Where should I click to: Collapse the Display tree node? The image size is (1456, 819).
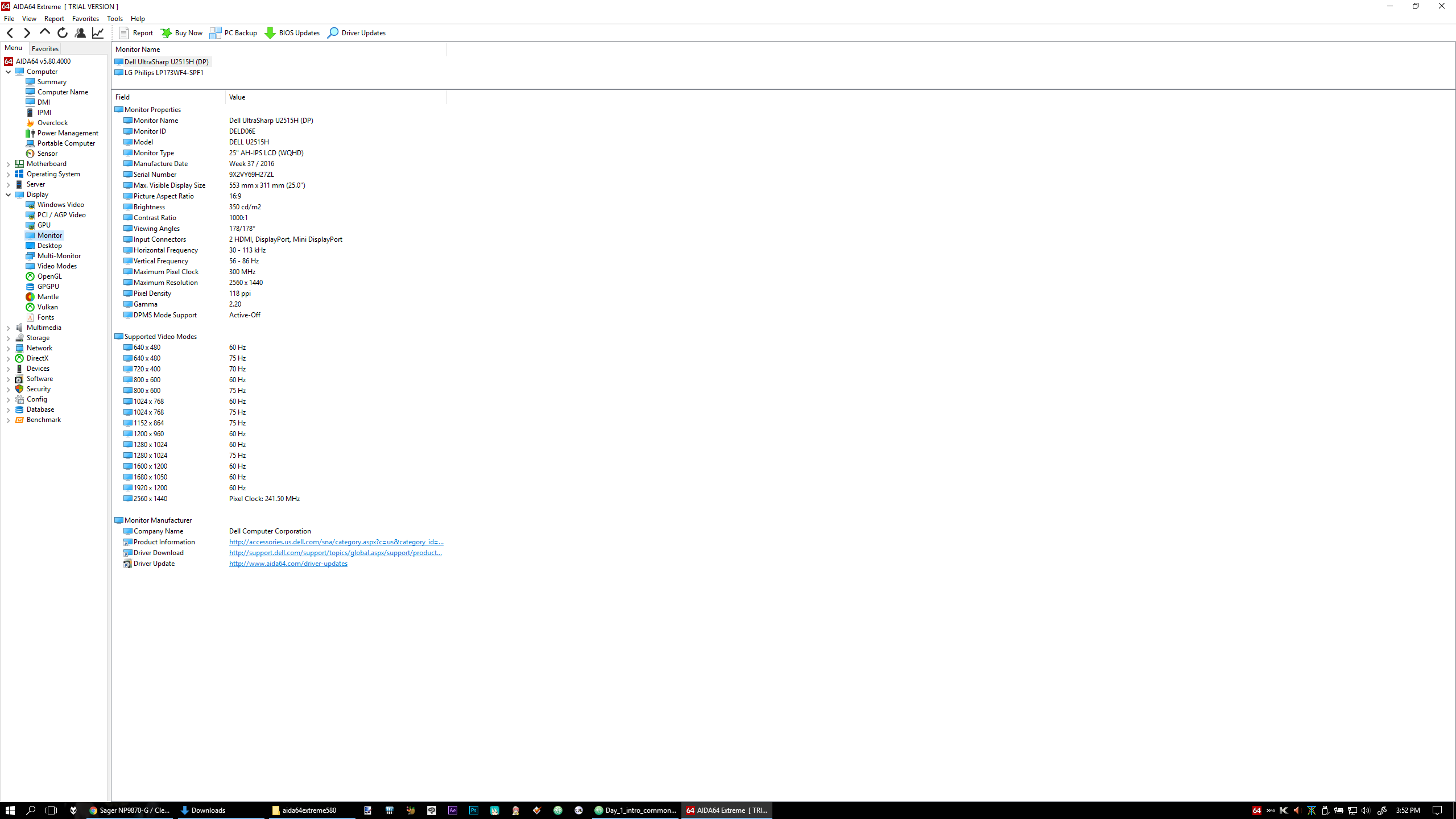coord(9,195)
